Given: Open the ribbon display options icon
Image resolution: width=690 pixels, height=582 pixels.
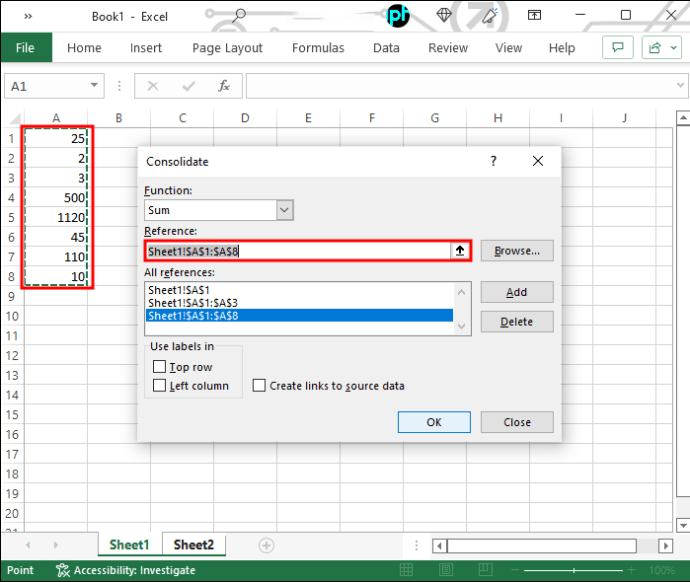Looking at the screenshot, I should point(534,15).
